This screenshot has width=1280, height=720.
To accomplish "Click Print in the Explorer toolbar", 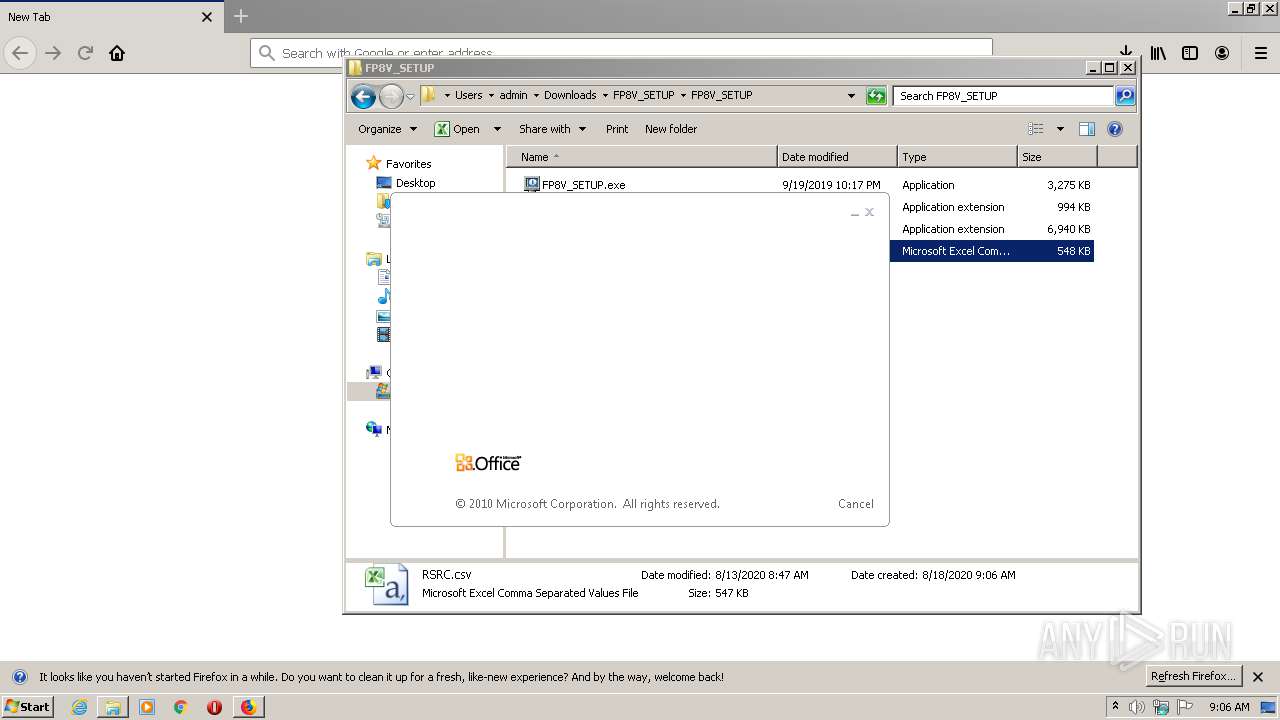I will (x=617, y=129).
